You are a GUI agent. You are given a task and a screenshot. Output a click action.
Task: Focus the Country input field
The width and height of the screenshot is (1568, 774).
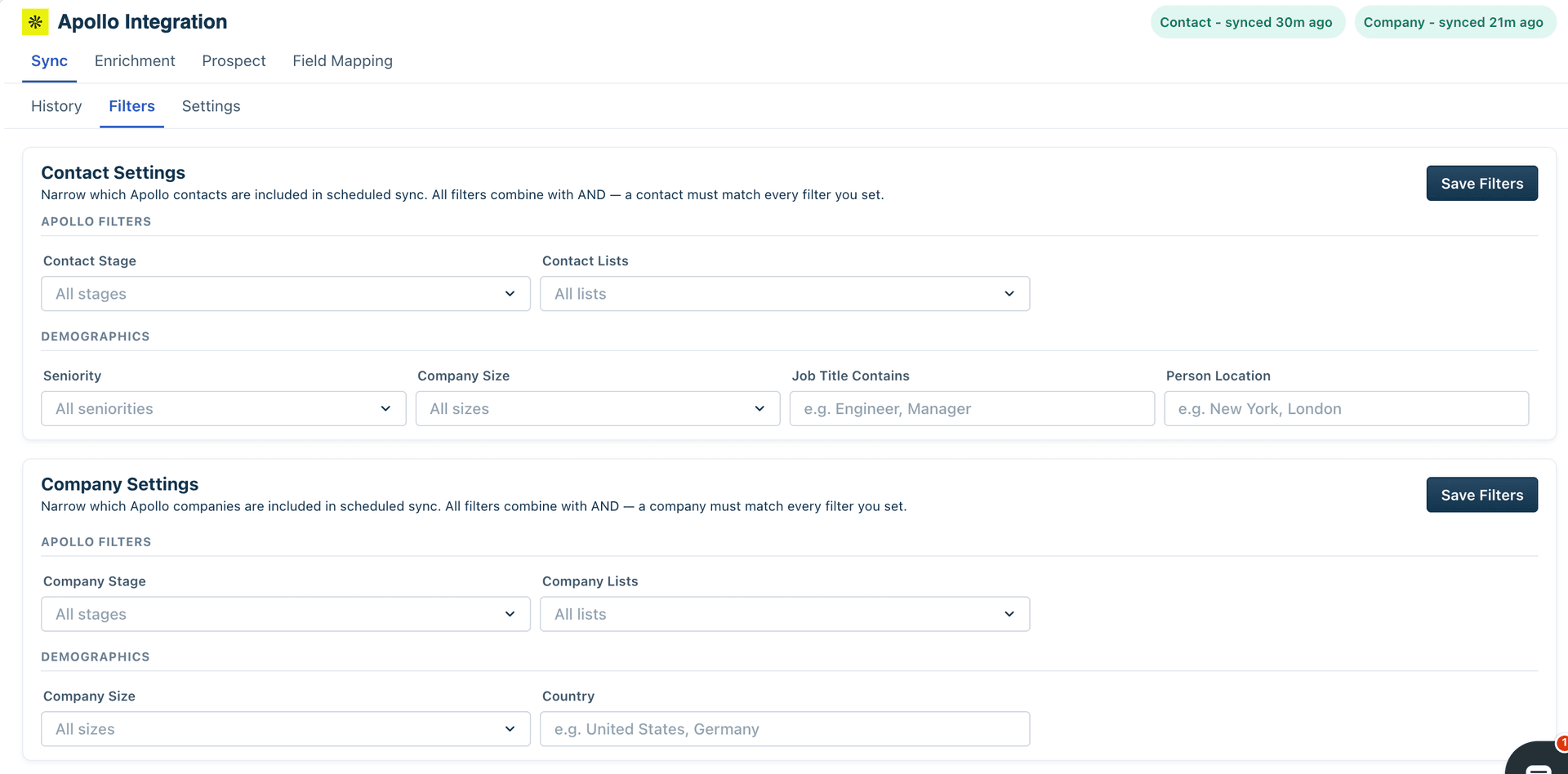click(785, 729)
